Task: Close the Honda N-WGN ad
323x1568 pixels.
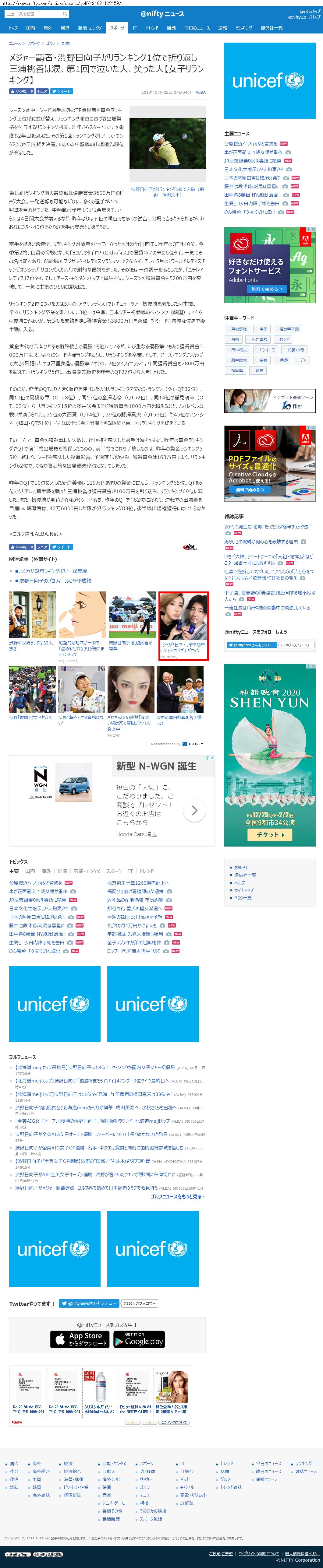Action: click(x=211, y=758)
